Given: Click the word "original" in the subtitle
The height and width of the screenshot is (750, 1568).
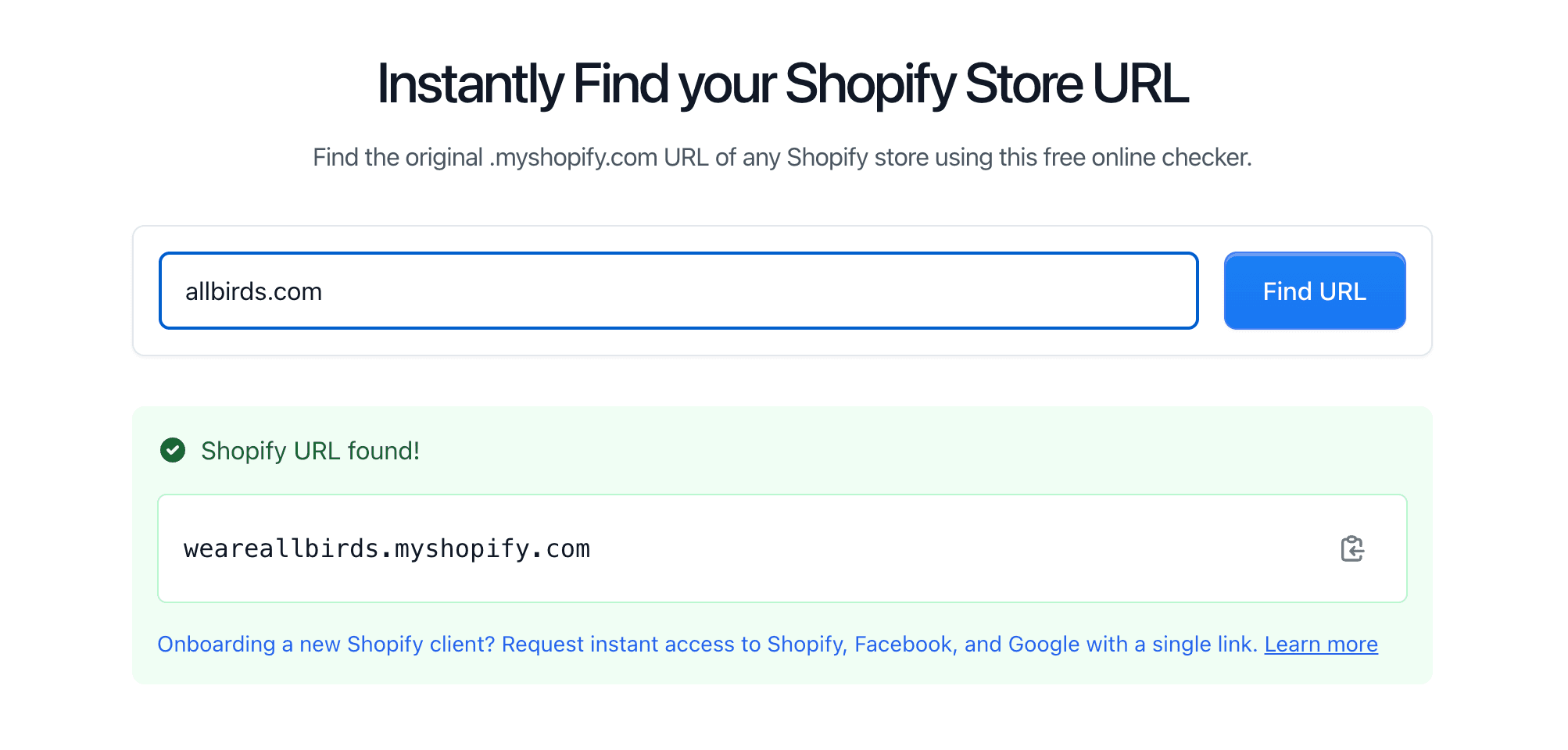Looking at the screenshot, I should pos(444,157).
